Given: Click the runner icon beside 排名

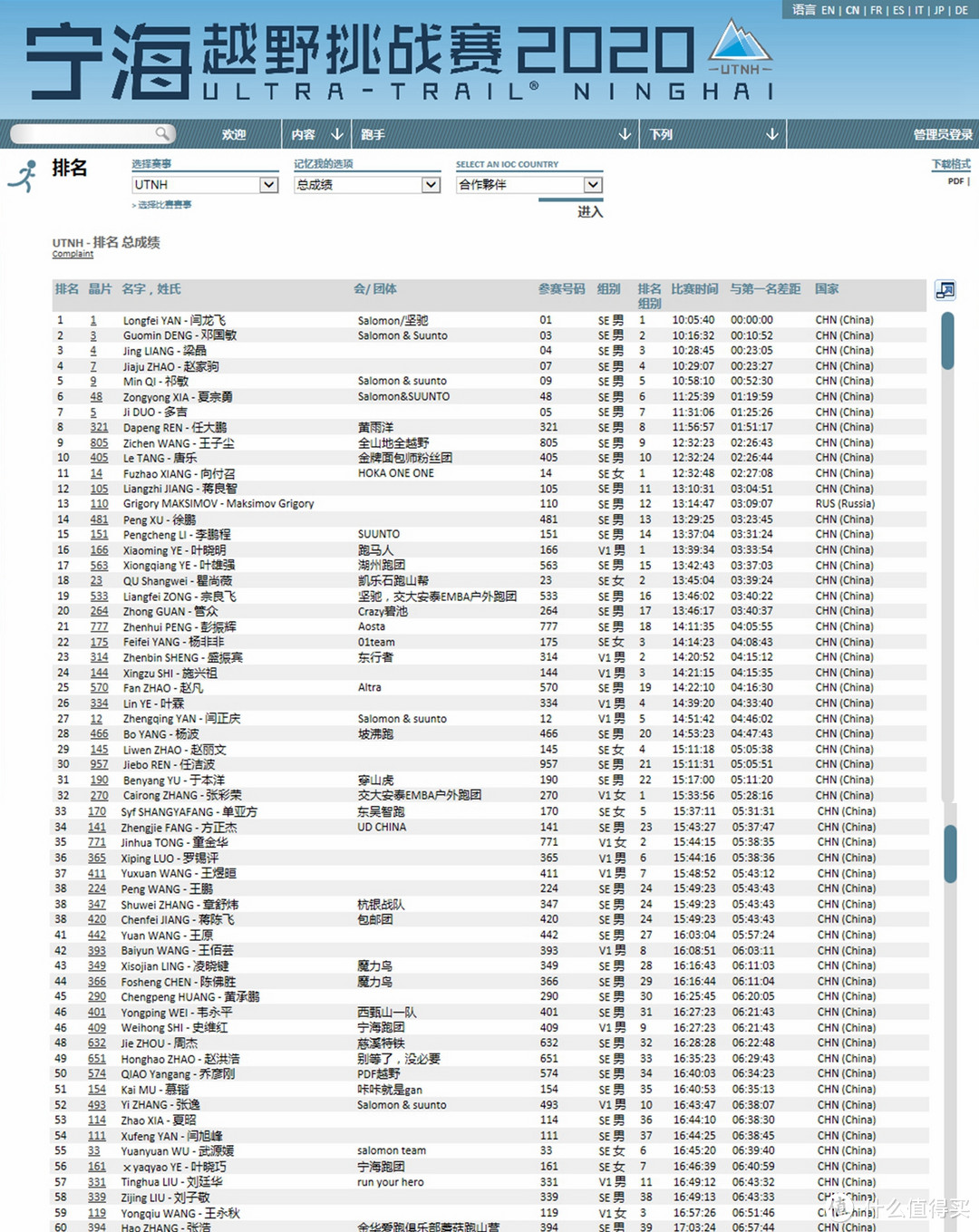Looking at the screenshot, I should tap(23, 176).
